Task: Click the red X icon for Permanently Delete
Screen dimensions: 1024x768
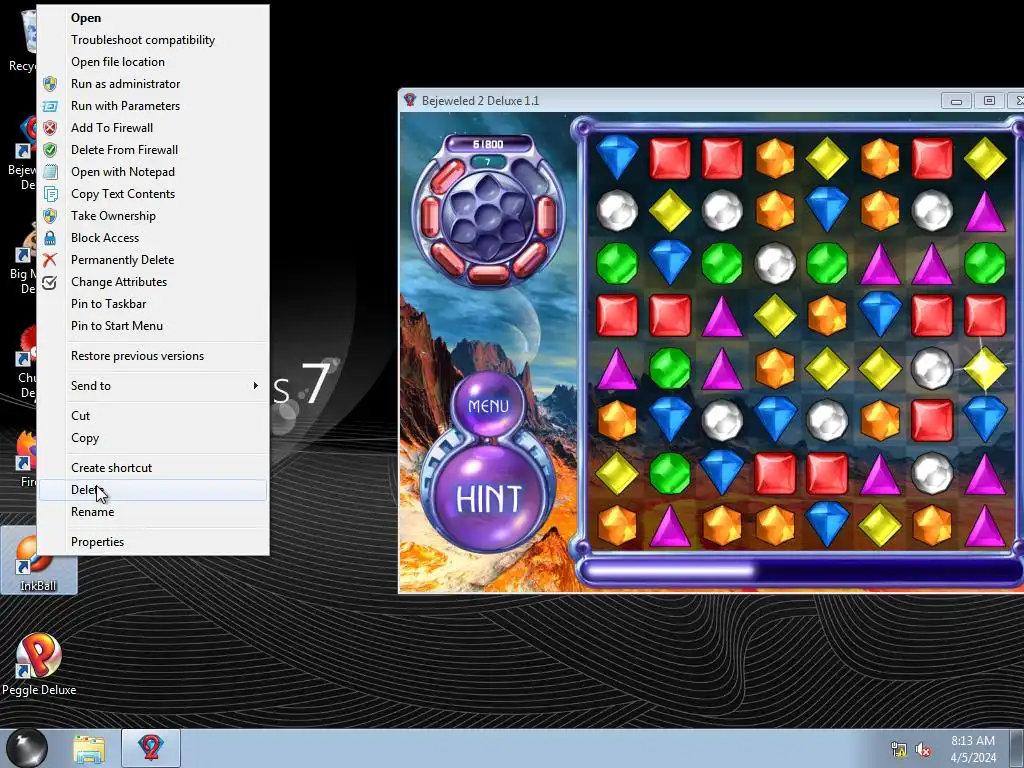Action: pyautogui.click(x=50, y=260)
